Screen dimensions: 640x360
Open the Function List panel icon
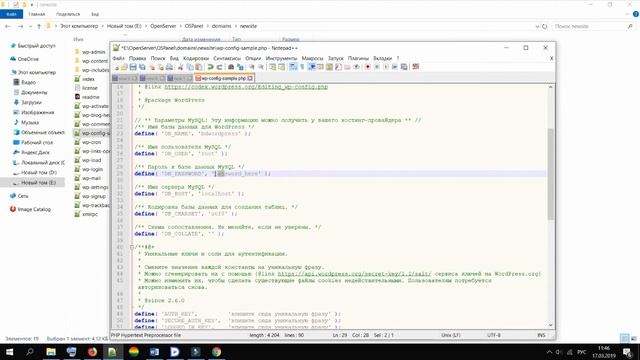[338, 67]
